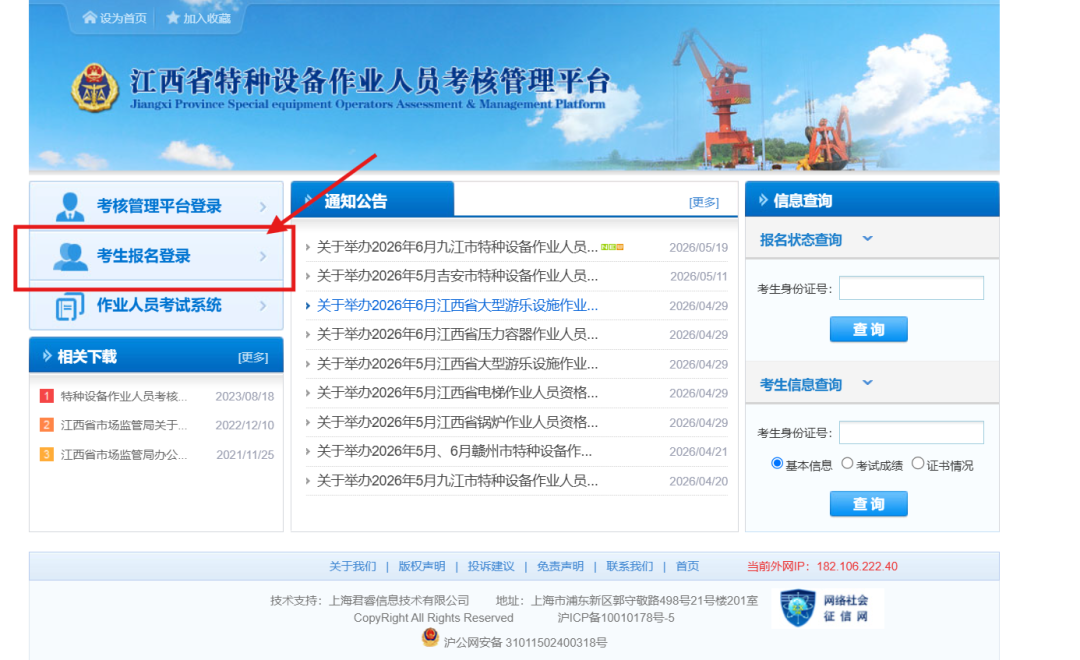The width and height of the screenshot is (1080, 660).
Task: Click the double-arrow icon beside 相关下载
Action: (47, 355)
